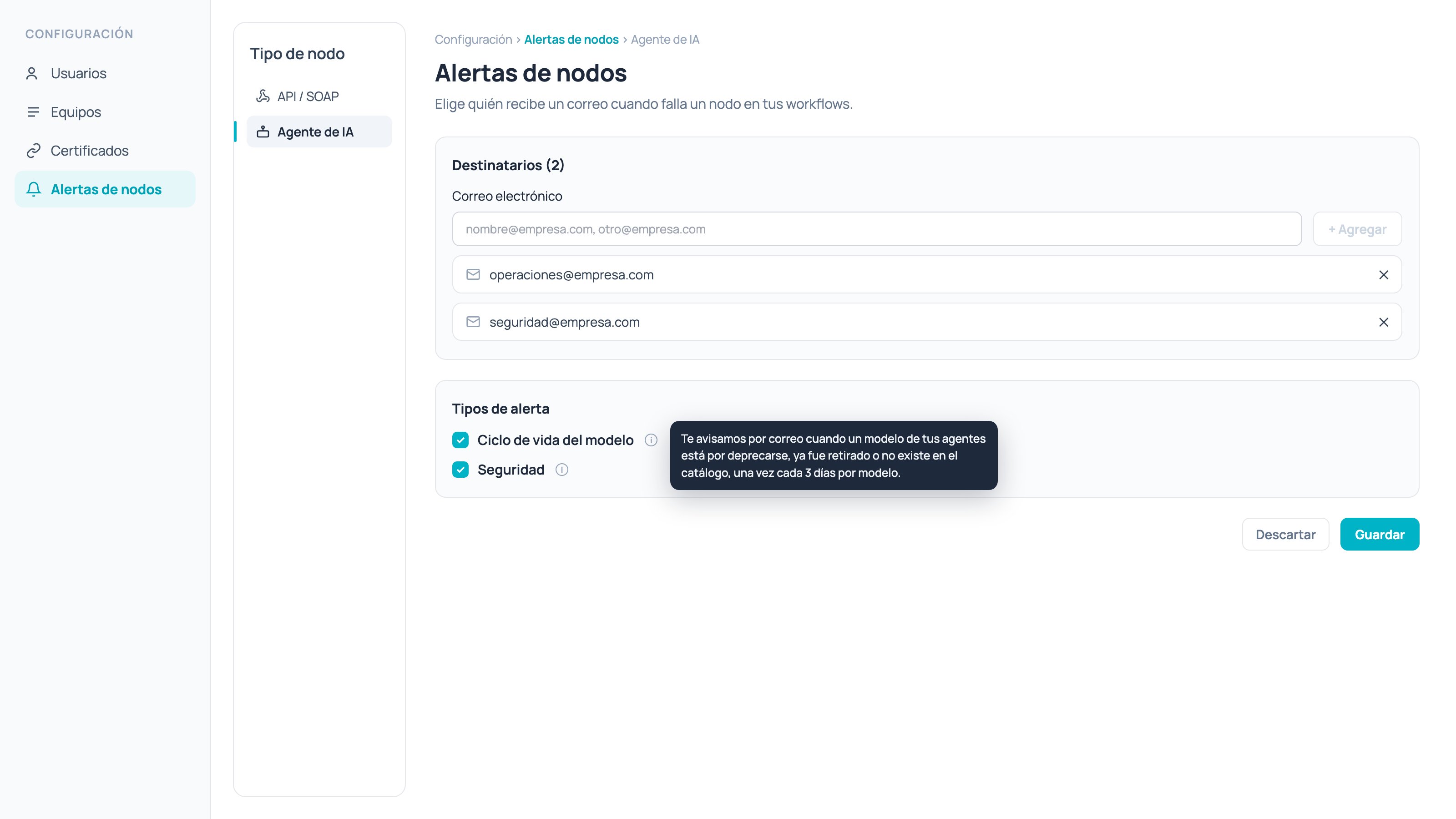The image size is (1456, 819).
Task: Click the webhook icon beside API / SOAP
Action: [x=263, y=96]
